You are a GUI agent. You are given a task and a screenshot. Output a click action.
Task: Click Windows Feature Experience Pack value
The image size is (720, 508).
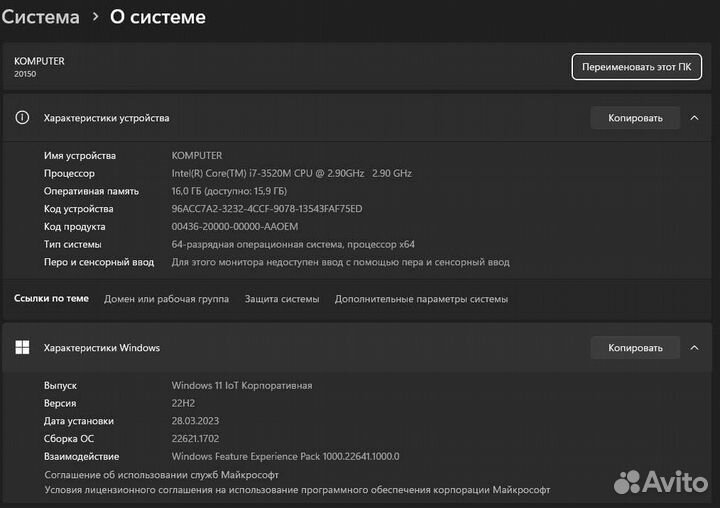[x=285, y=457]
